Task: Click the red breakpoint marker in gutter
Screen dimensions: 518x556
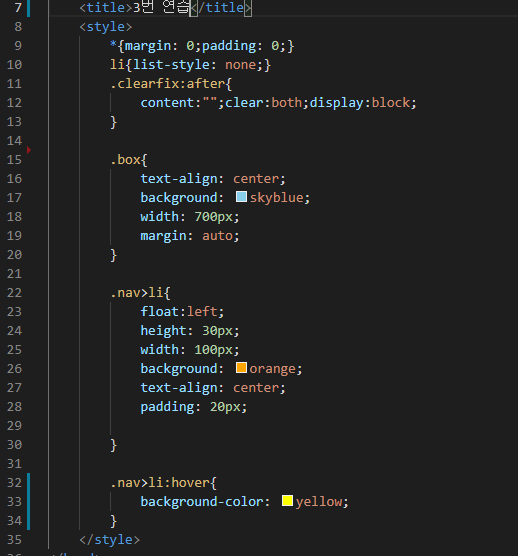Action: click(29, 150)
